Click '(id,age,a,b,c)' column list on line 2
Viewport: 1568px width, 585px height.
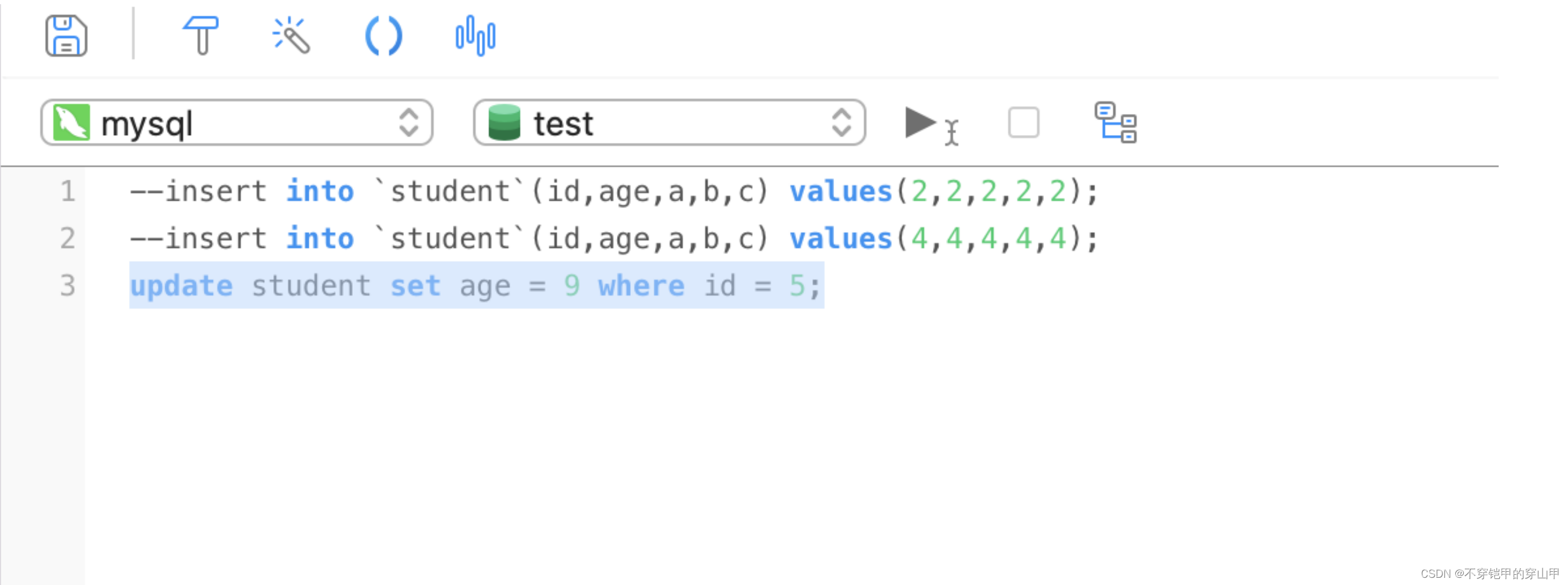click(650, 239)
